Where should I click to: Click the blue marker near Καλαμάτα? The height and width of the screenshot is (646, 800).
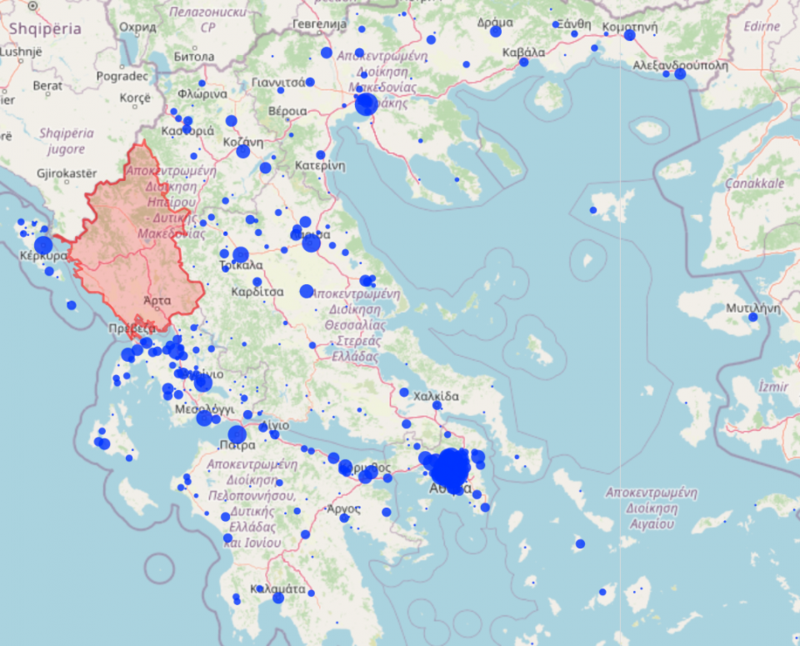262,589
